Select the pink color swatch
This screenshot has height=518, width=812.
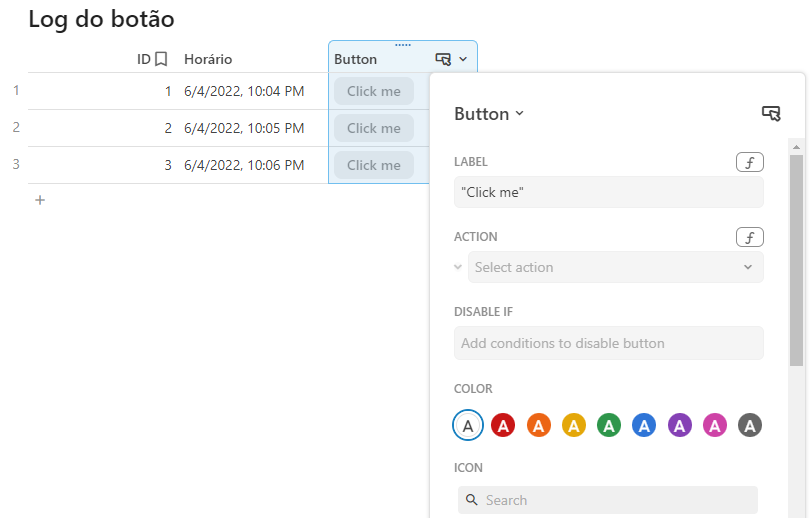[715, 425]
